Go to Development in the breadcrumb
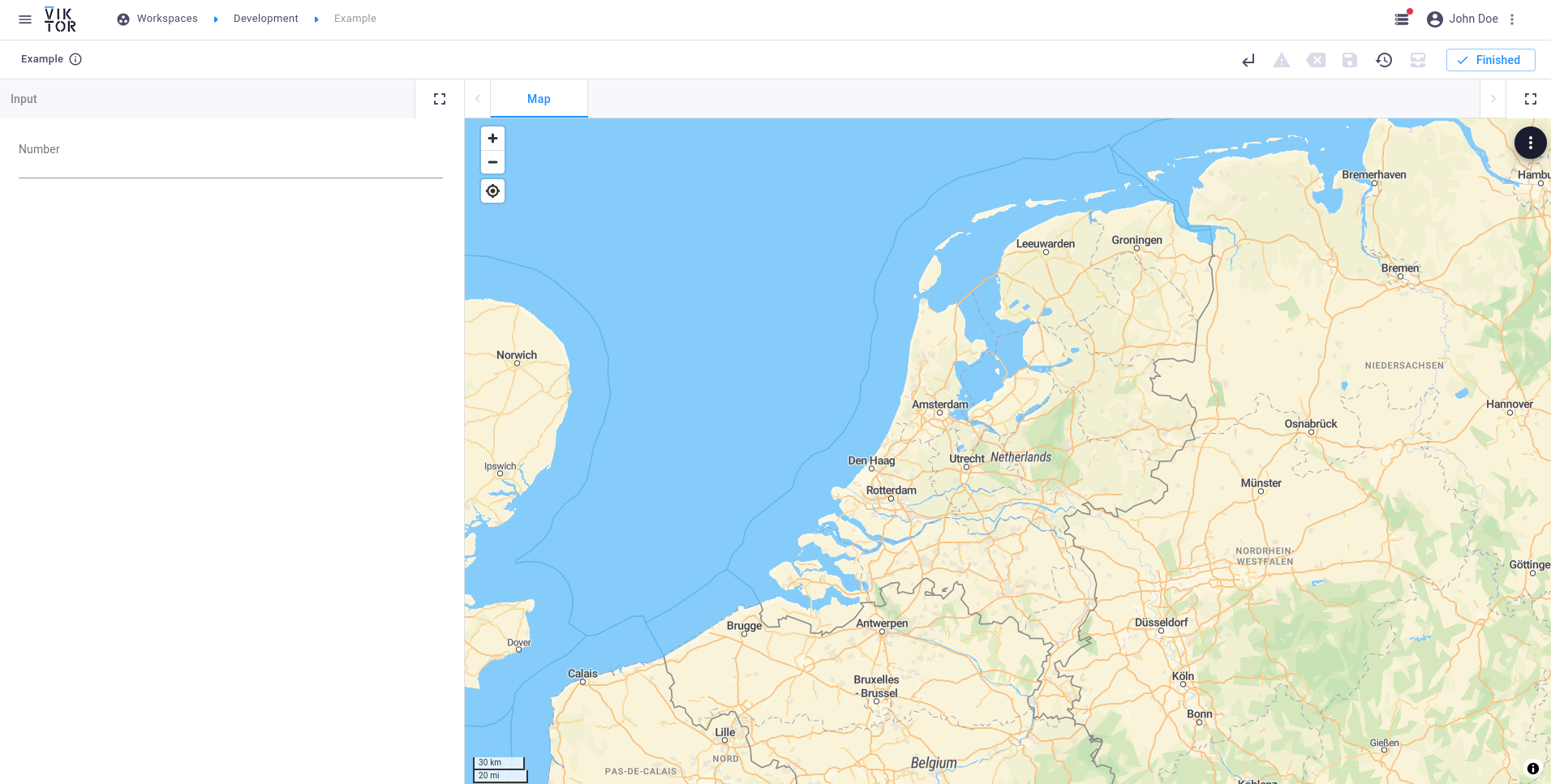1551x784 pixels. click(x=265, y=19)
